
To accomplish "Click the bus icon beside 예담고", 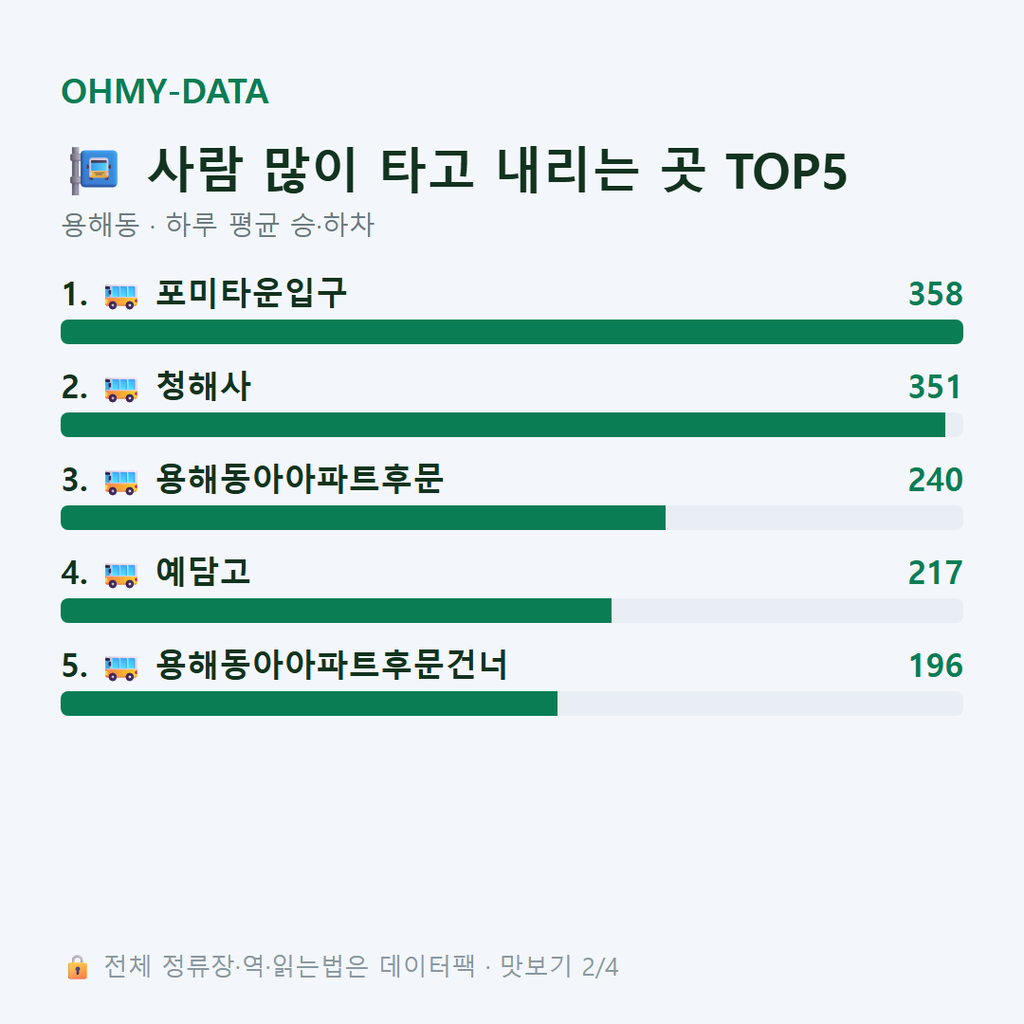I will (x=121, y=575).
